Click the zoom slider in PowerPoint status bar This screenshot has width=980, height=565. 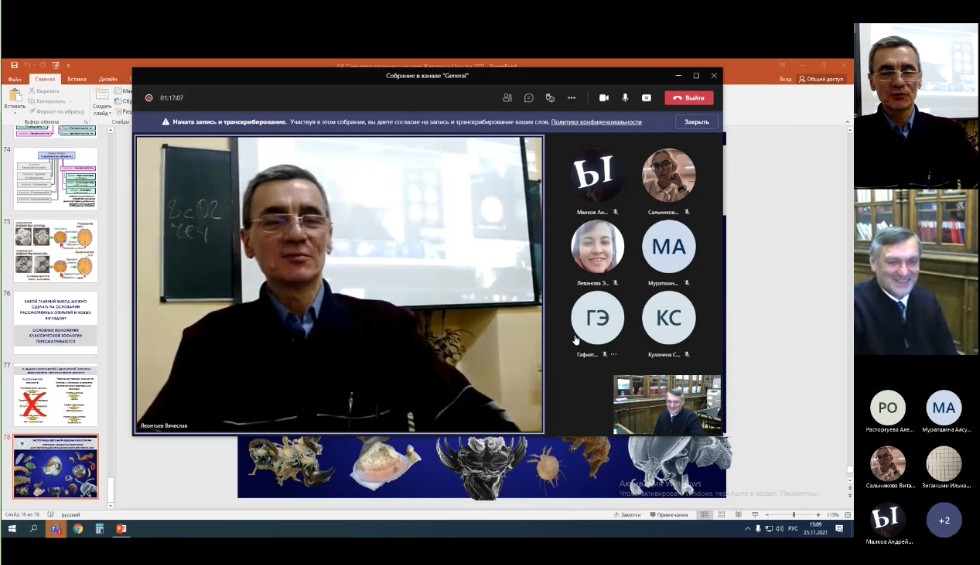tap(795, 514)
